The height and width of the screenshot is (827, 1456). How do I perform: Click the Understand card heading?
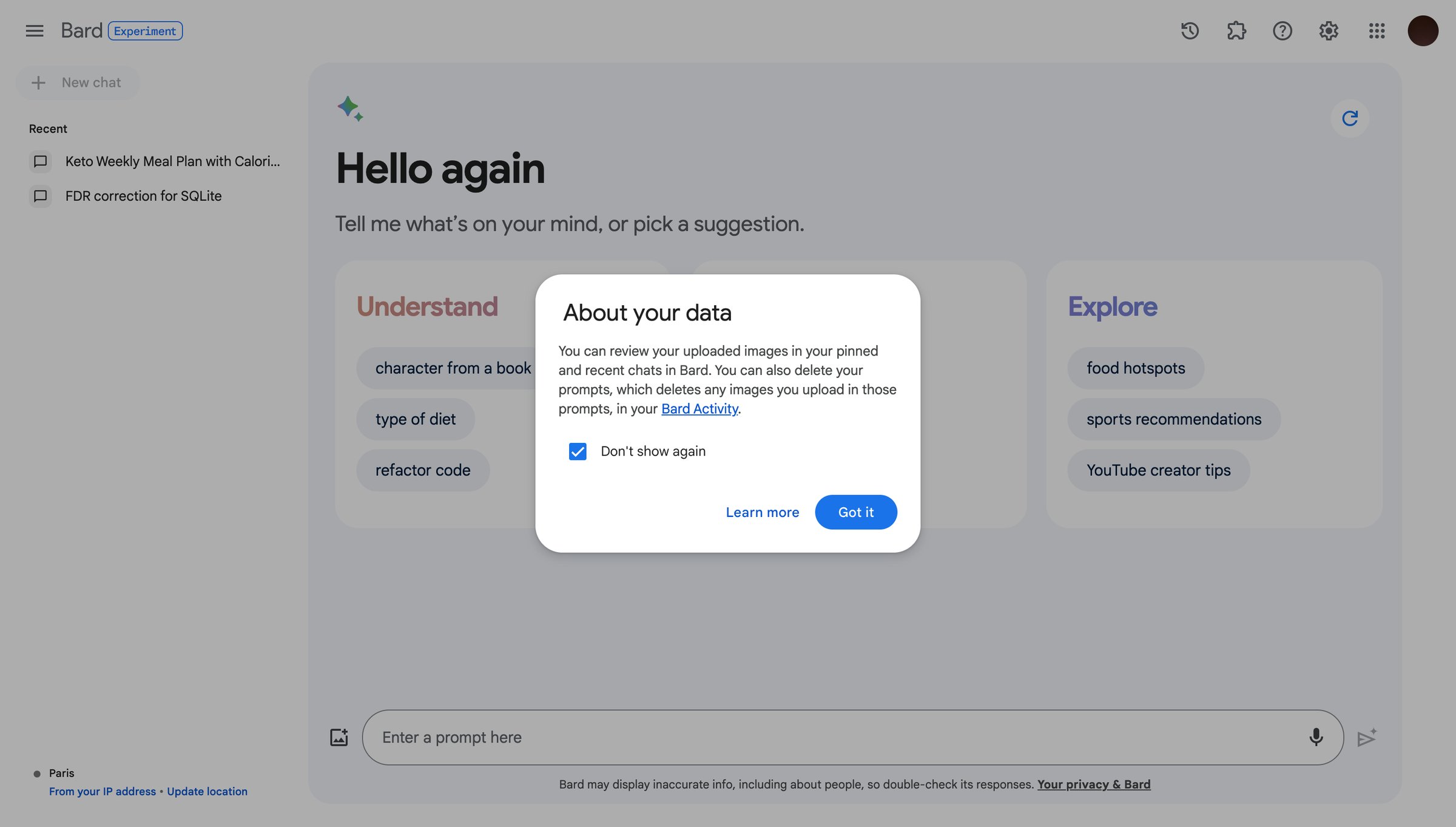[427, 306]
